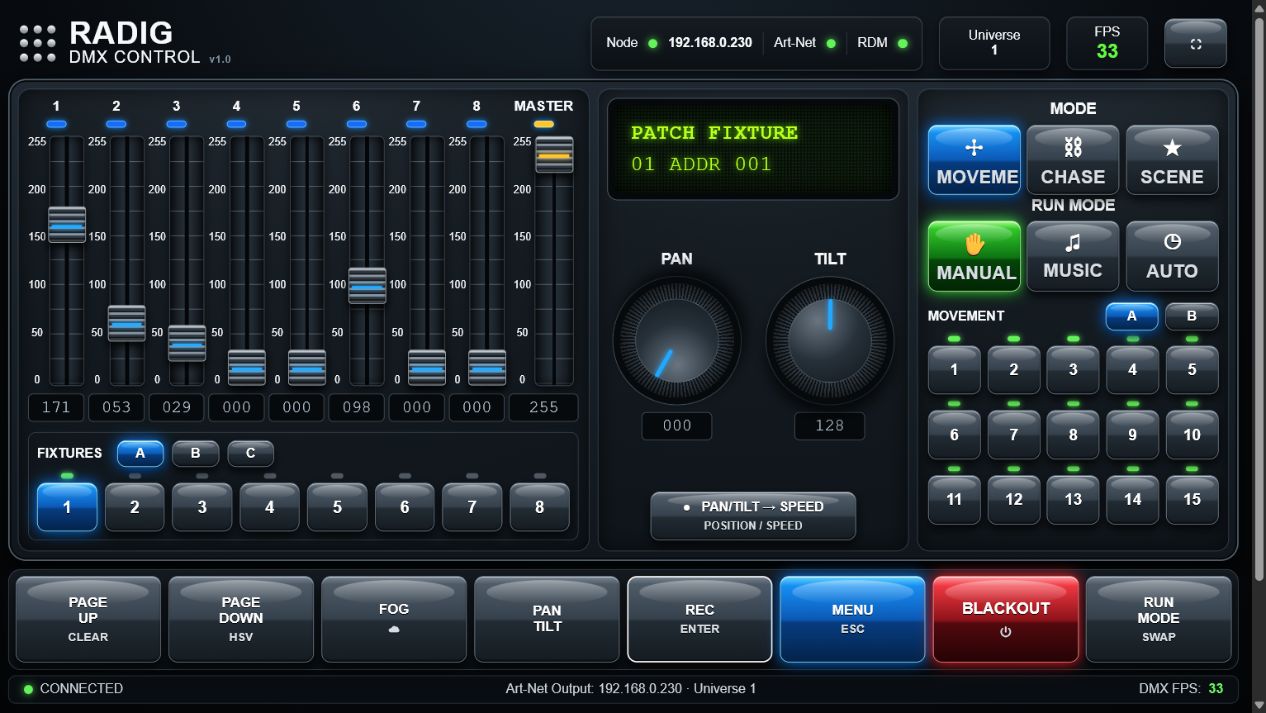Trigger movement preset 10

tap(1192, 435)
